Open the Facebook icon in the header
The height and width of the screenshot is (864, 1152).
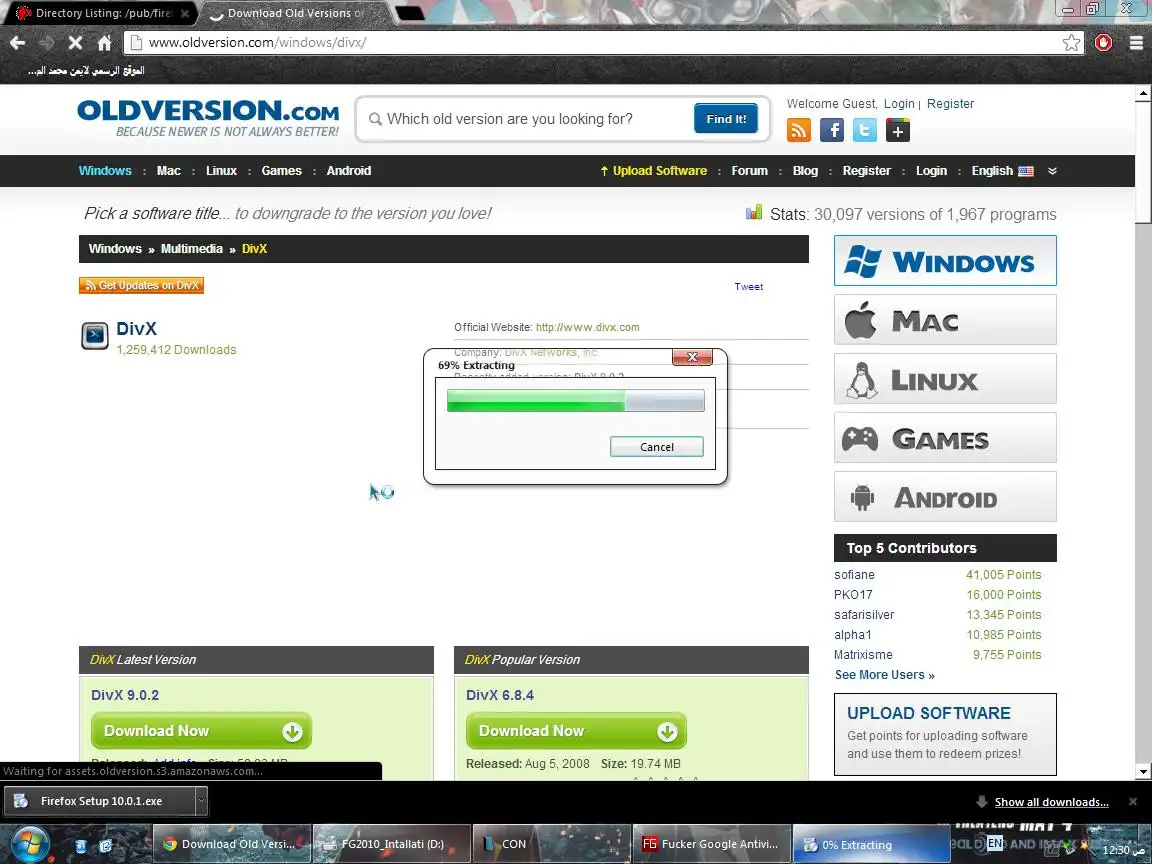click(x=832, y=130)
